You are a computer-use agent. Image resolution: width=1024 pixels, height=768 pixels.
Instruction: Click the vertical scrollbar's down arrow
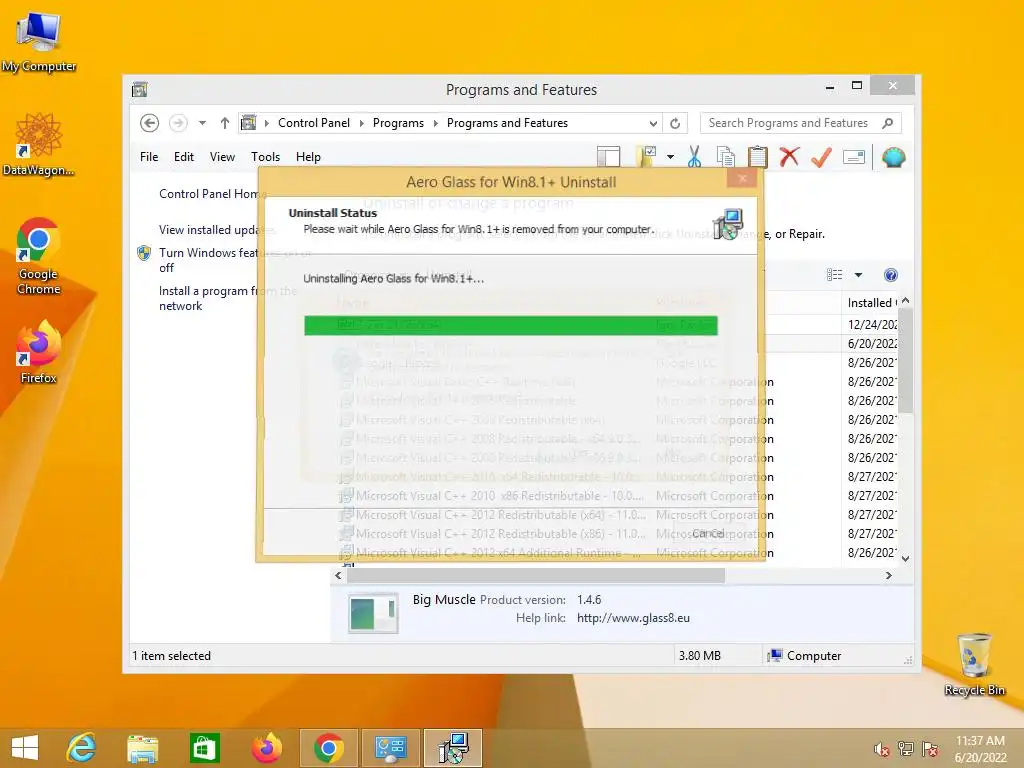pos(905,558)
